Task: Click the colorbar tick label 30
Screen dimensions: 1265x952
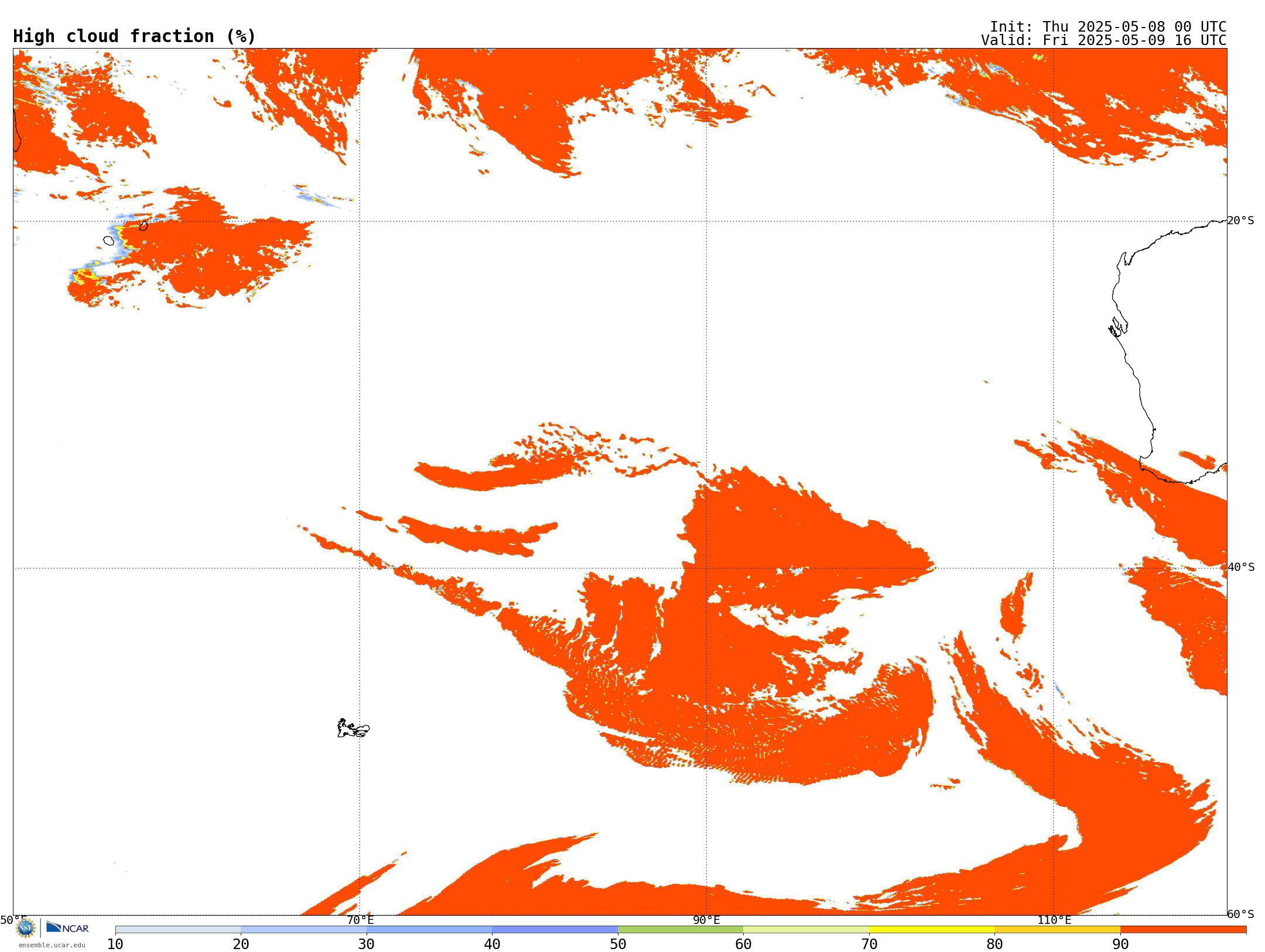Action: pos(367,944)
